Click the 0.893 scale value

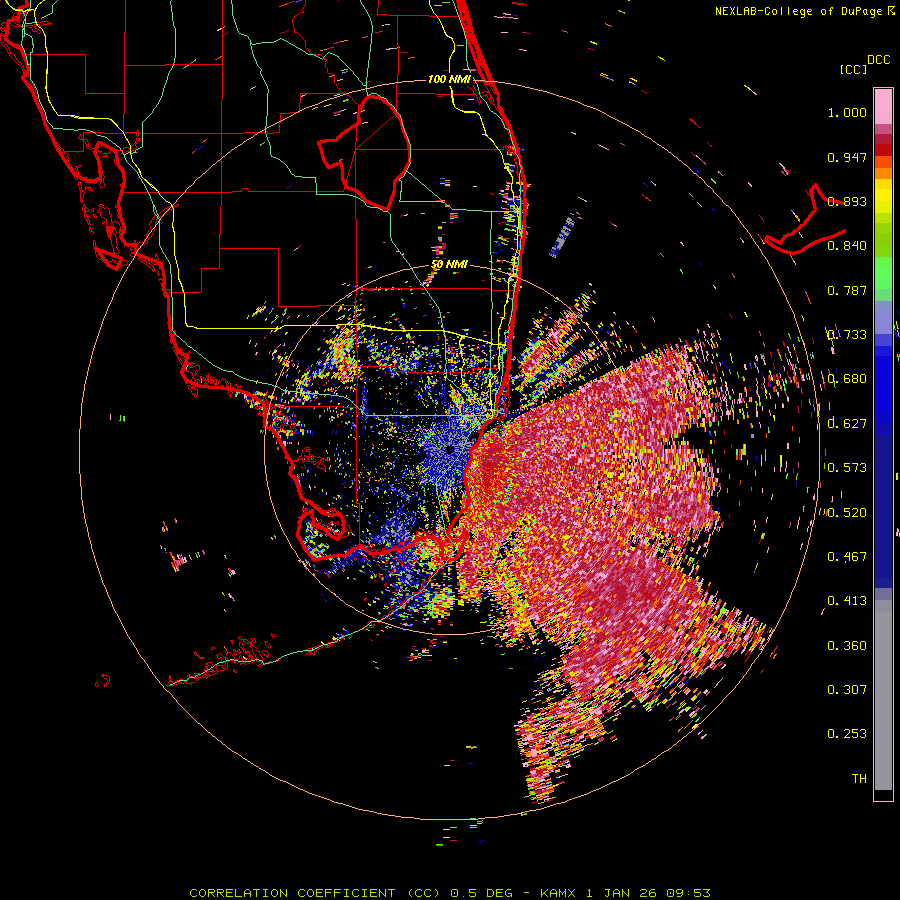[x=847, y=201]
